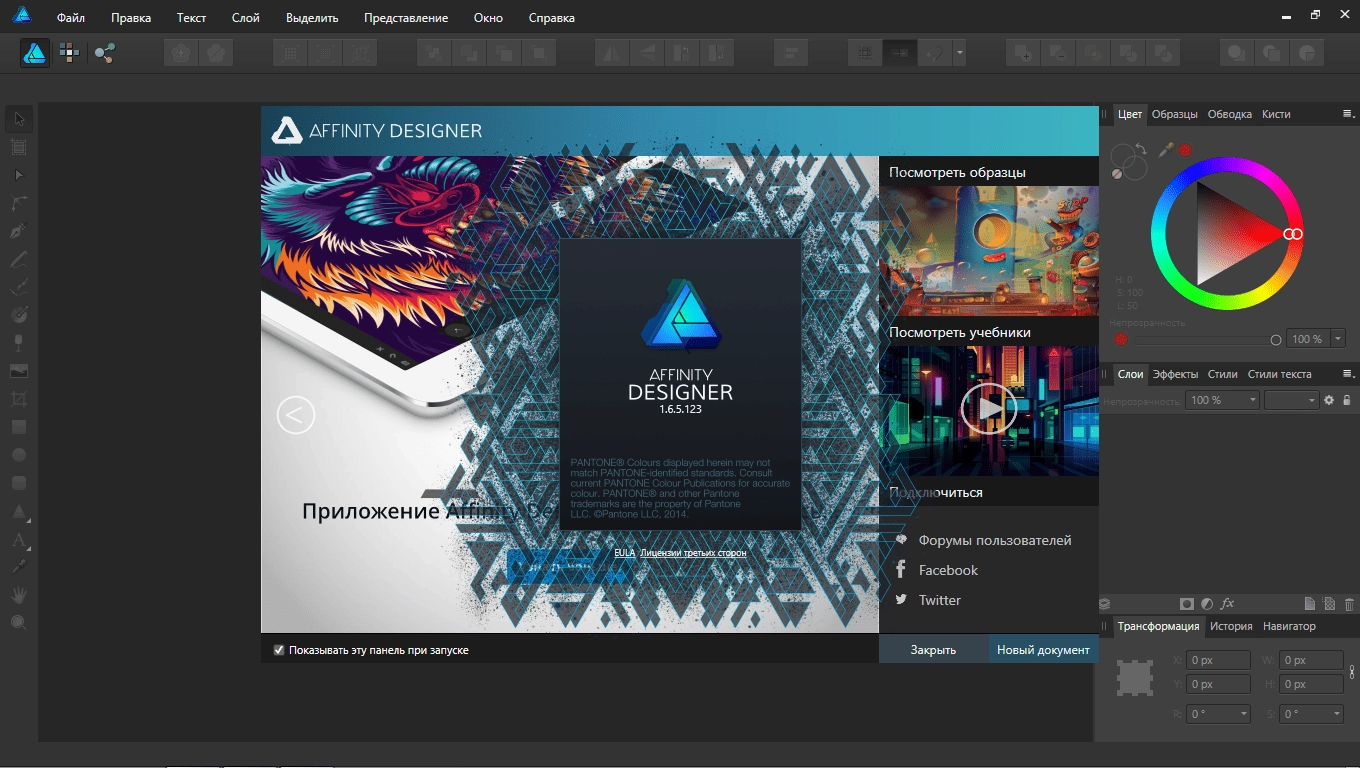The width and height of the screenshot is (1360, 768).
Task: Click the red swatch by opacity slider
Action: [1121, 340]
